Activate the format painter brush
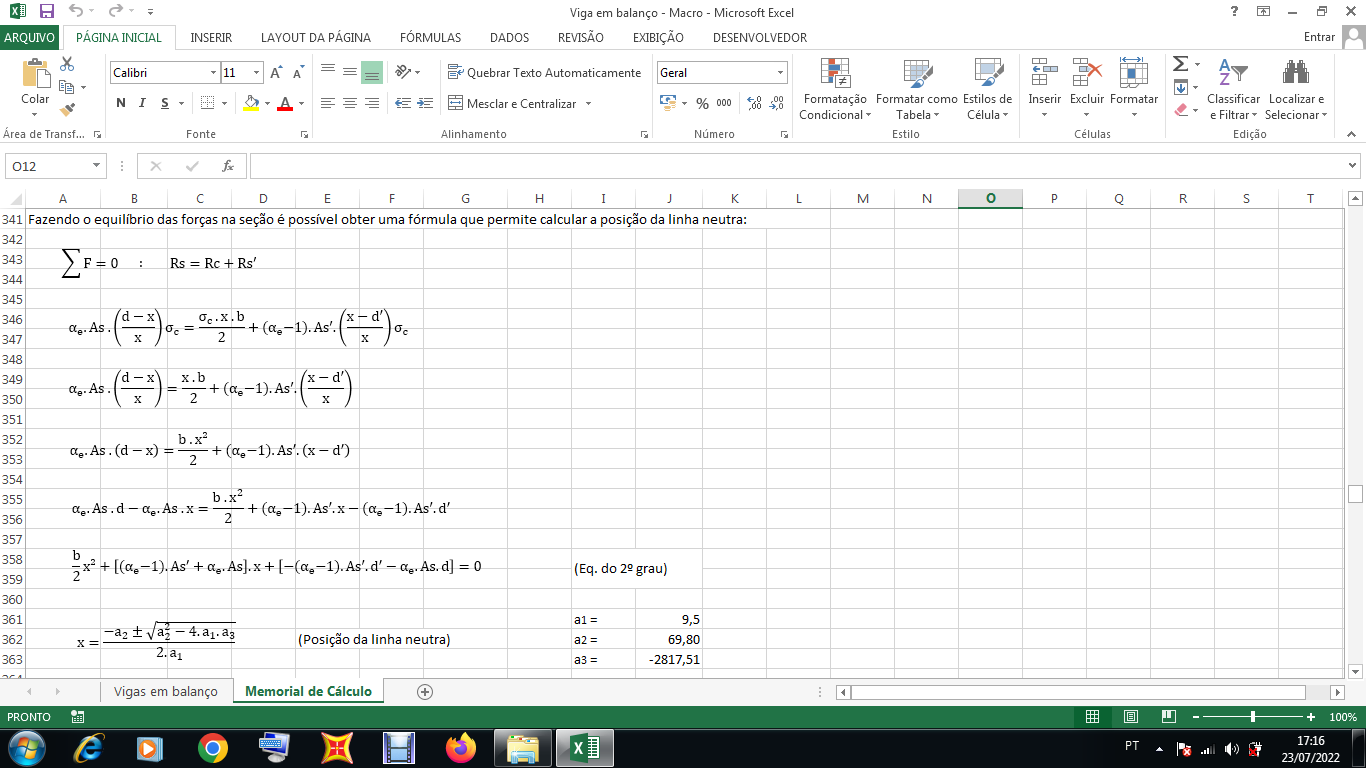 68,110
